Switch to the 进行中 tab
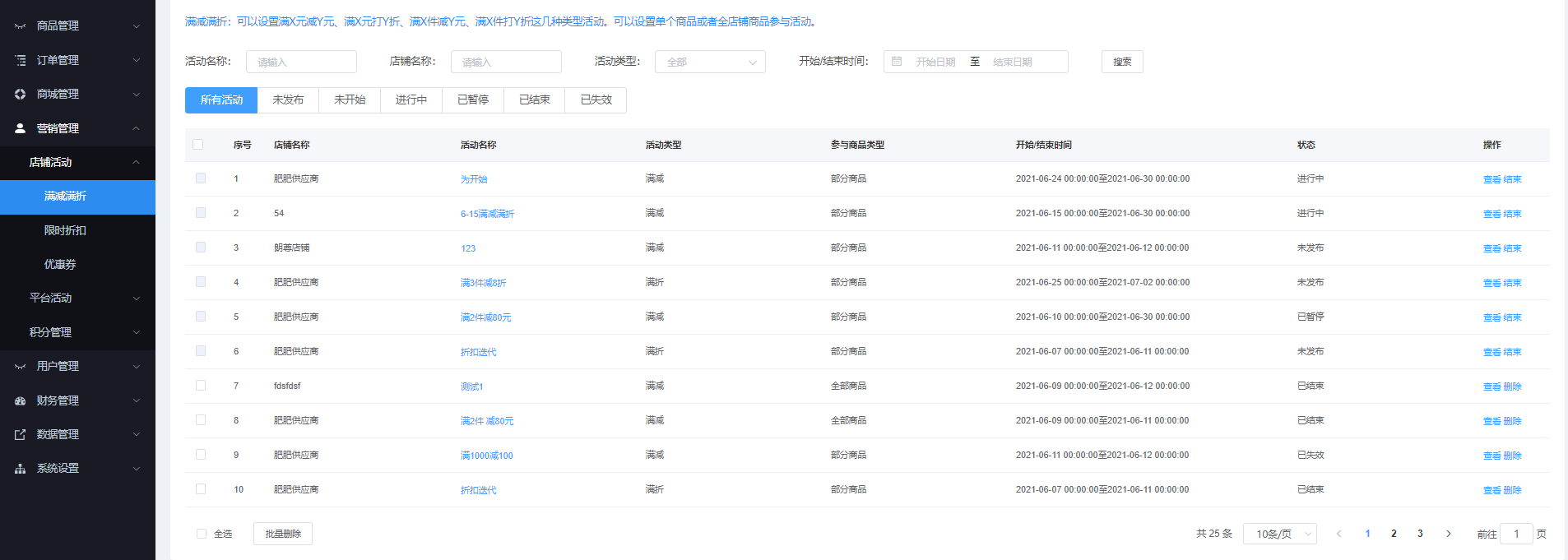 click(411, 100)
